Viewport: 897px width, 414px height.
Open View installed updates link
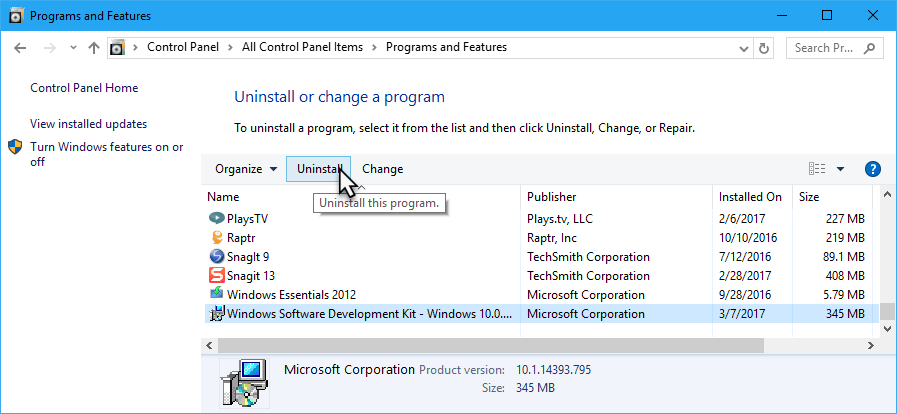88,124
